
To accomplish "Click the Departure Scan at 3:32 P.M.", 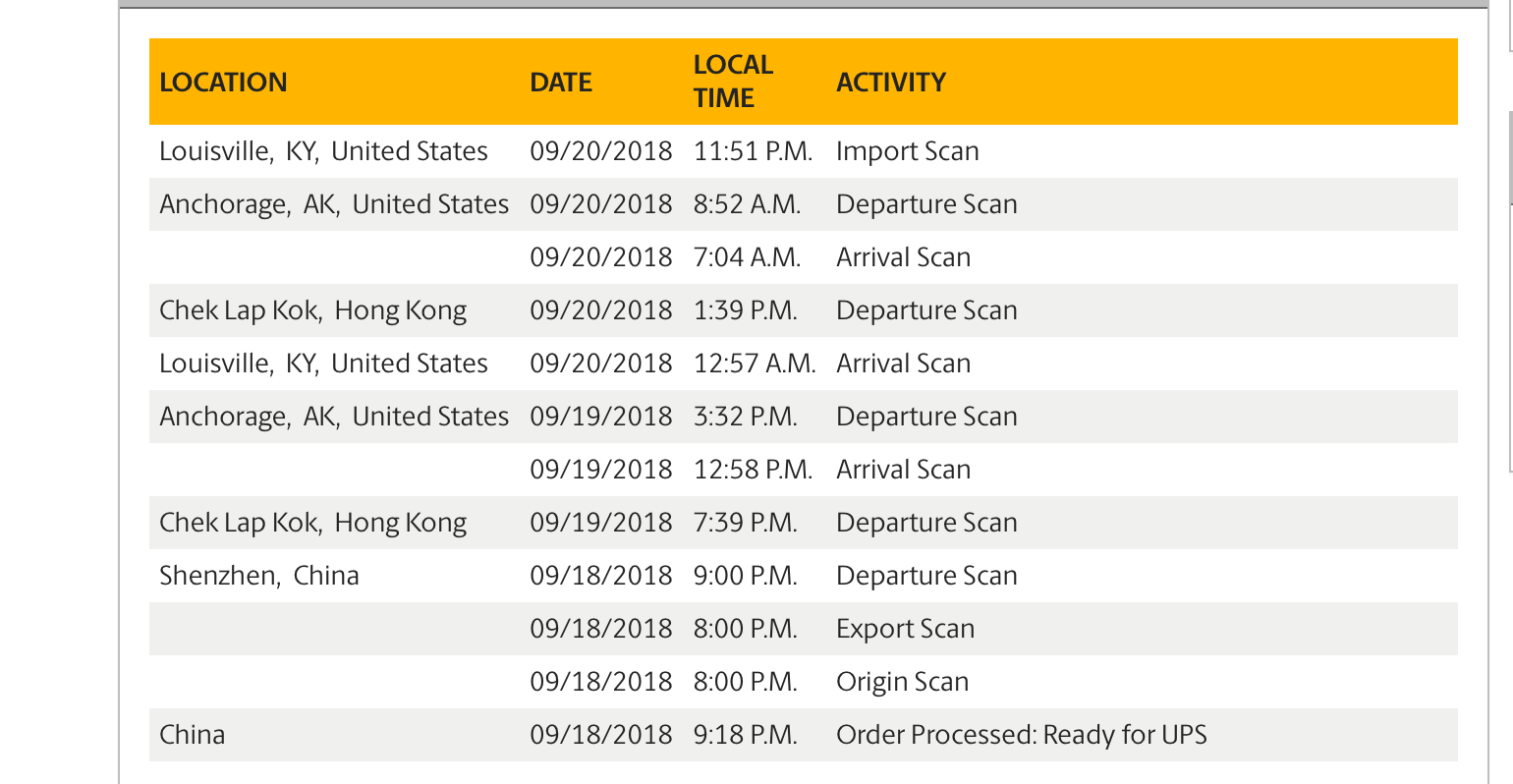I will tap(926, 417).
